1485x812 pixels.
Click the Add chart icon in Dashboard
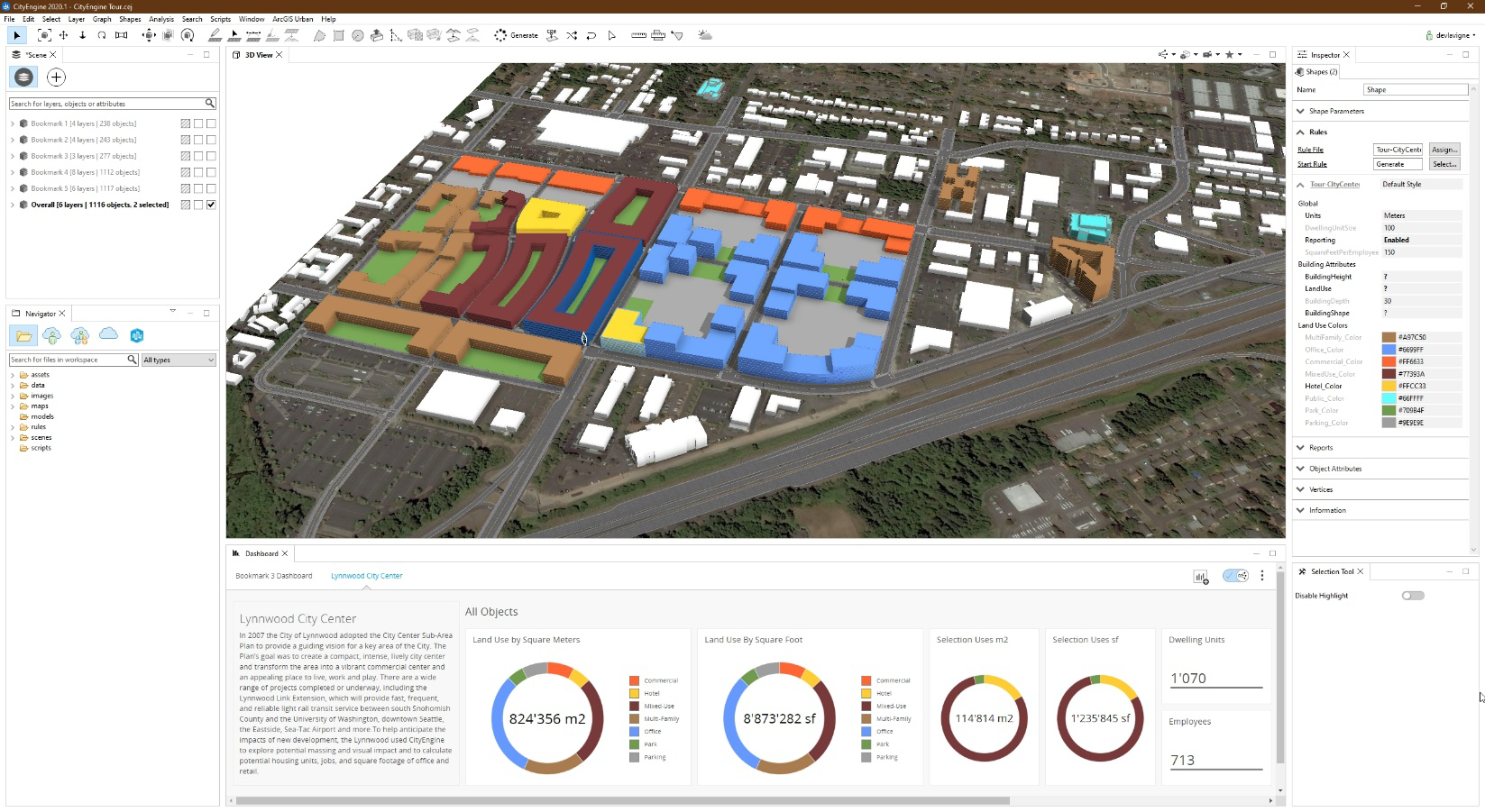(1201, 577)
